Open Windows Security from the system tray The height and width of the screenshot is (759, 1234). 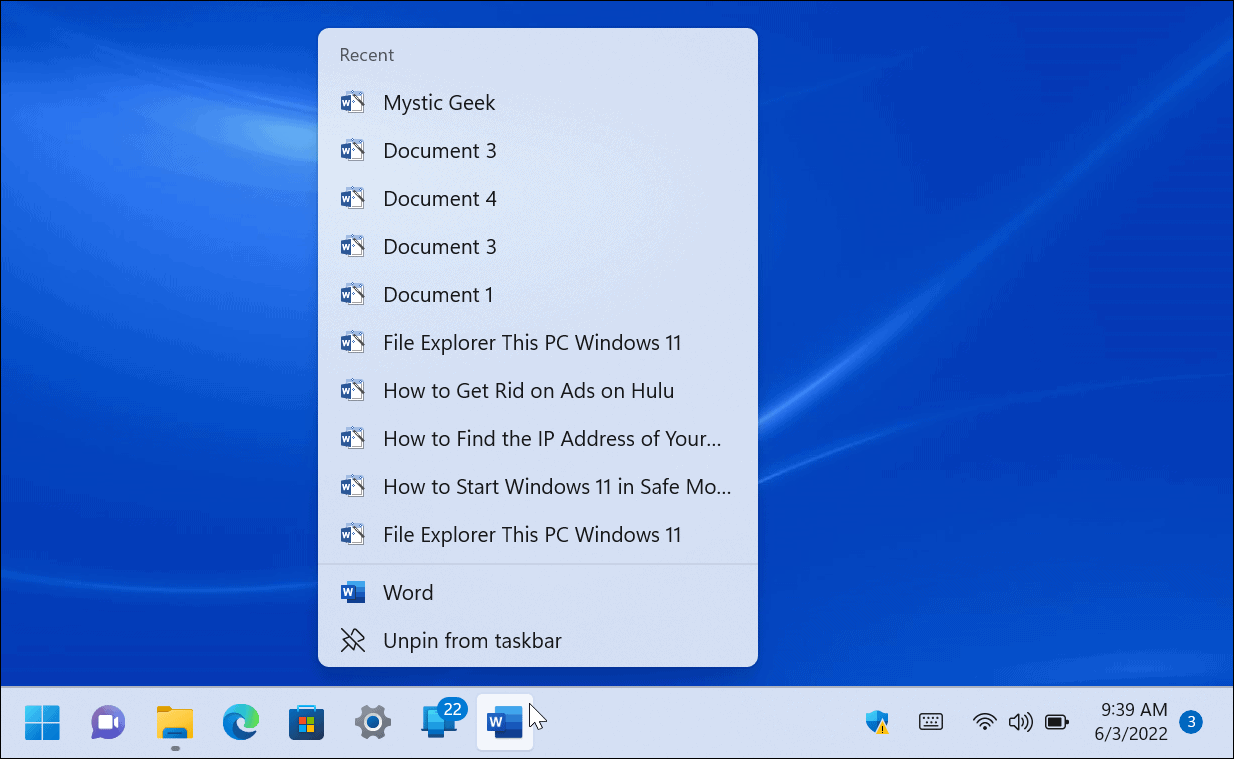click(877, 722)
